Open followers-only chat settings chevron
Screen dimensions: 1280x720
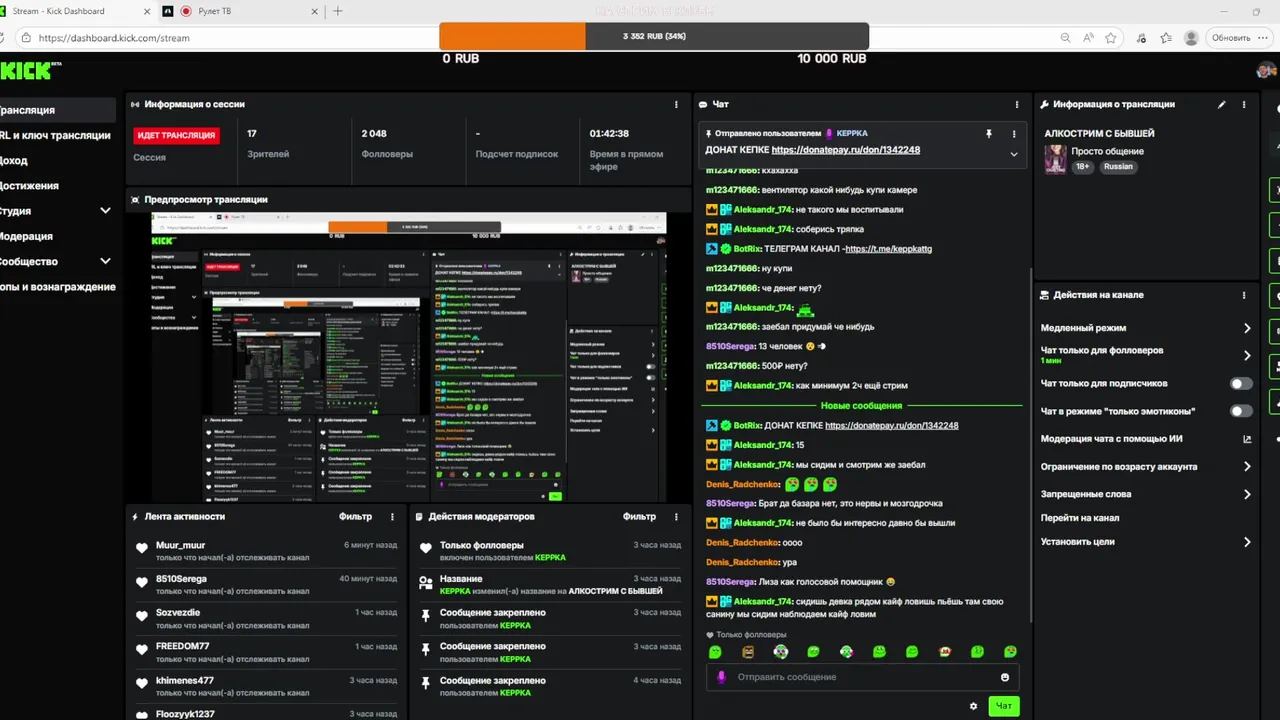(x=1247, y=355)
